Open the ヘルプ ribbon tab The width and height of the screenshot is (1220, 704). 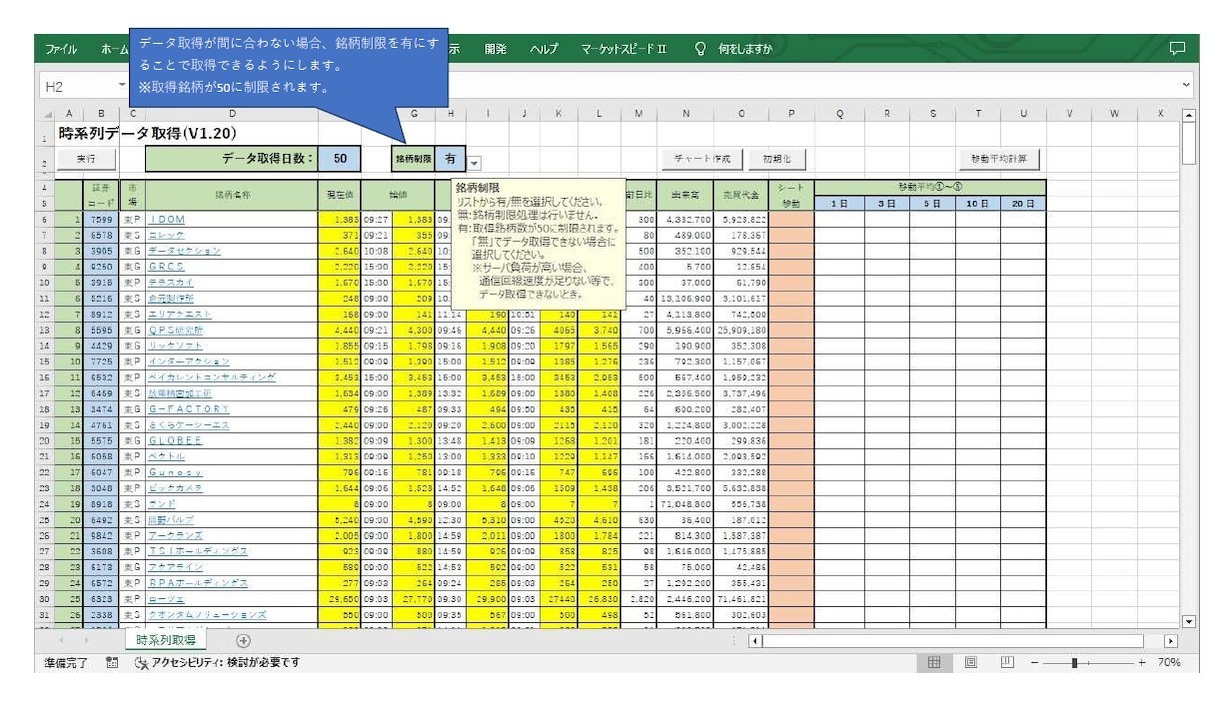click(545, 50)
